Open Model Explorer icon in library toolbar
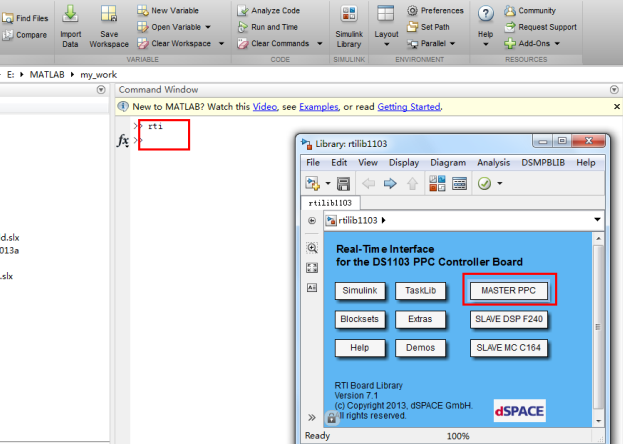 click(x=459, y=184)
